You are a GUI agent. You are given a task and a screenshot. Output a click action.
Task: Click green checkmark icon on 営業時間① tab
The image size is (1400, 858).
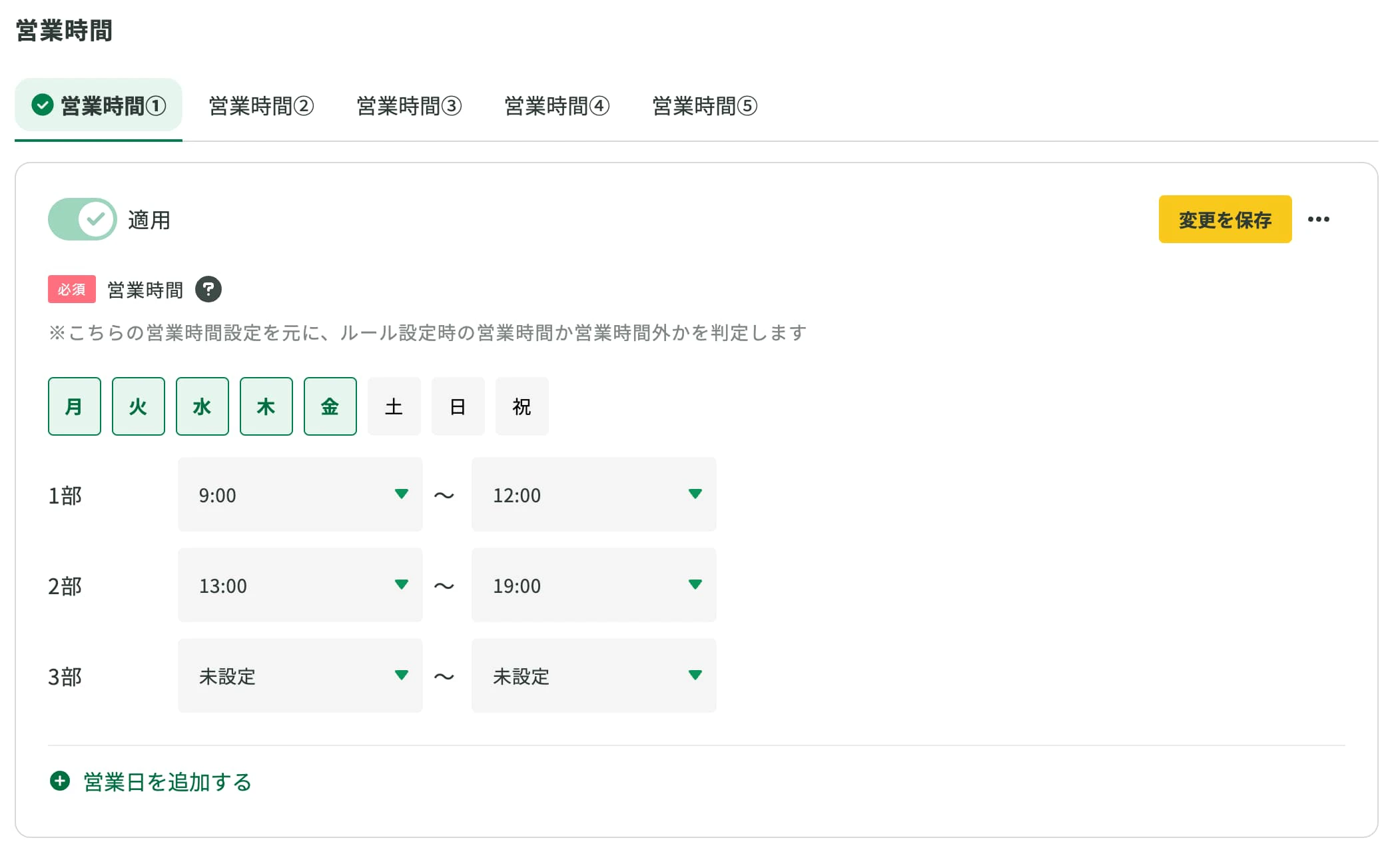43,105
